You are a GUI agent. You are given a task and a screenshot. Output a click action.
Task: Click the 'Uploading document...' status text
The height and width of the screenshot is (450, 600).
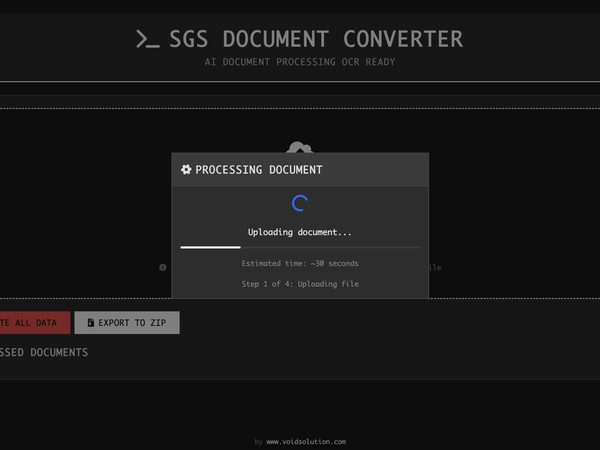click(300, 232)
